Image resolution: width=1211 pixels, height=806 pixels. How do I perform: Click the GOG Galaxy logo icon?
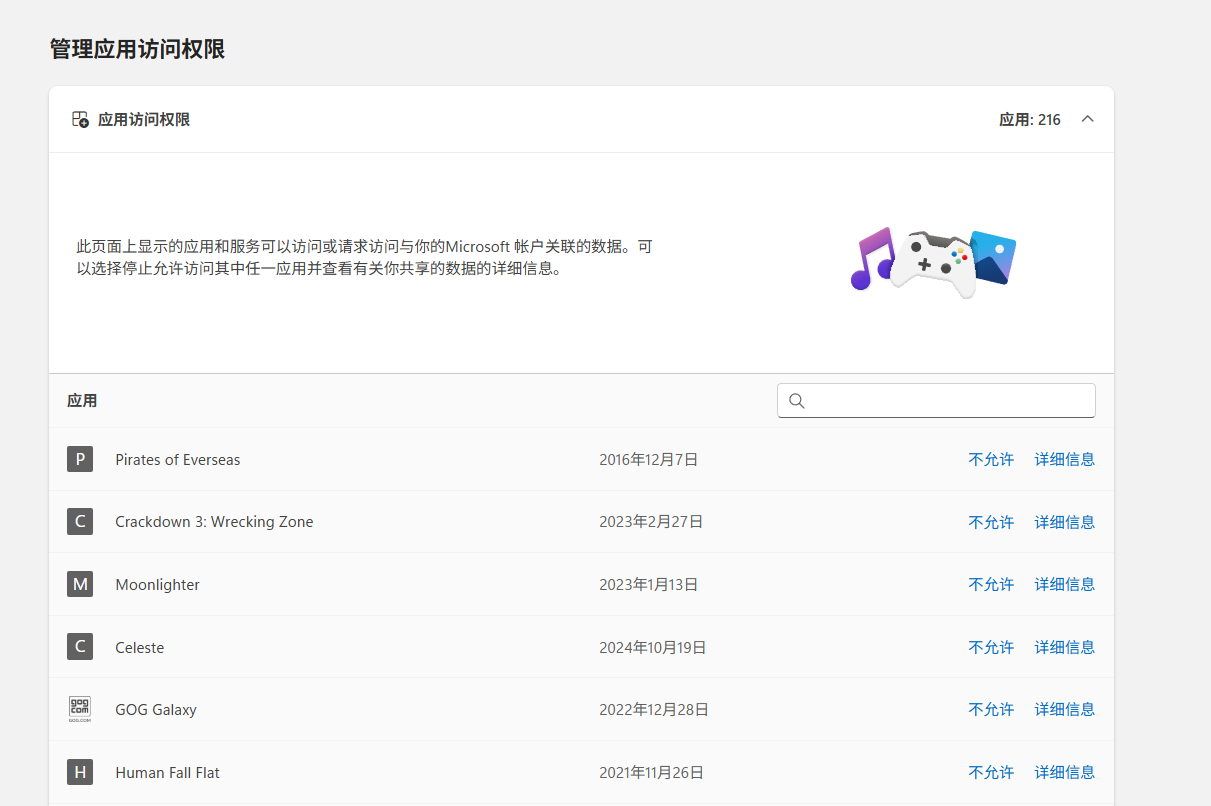click(80, 709)
